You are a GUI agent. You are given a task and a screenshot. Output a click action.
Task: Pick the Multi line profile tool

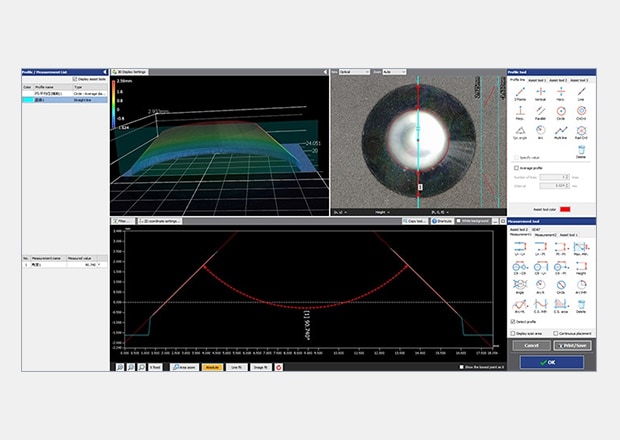(x=562, y=129)
